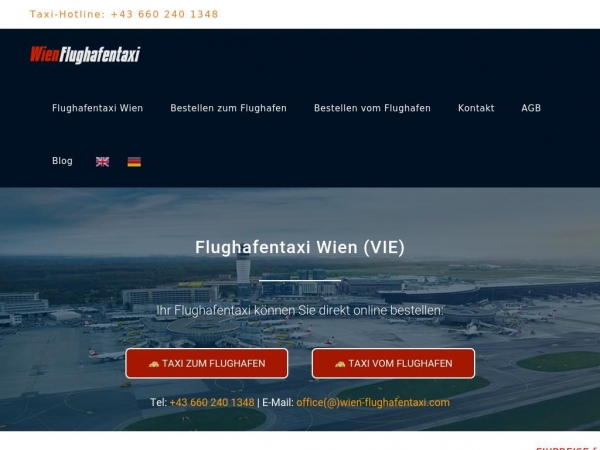Image resolution: width=600 pixels, height=450 pixels.
Task: Click the phone number link below the buttons
Action: (x=212, y=403)
